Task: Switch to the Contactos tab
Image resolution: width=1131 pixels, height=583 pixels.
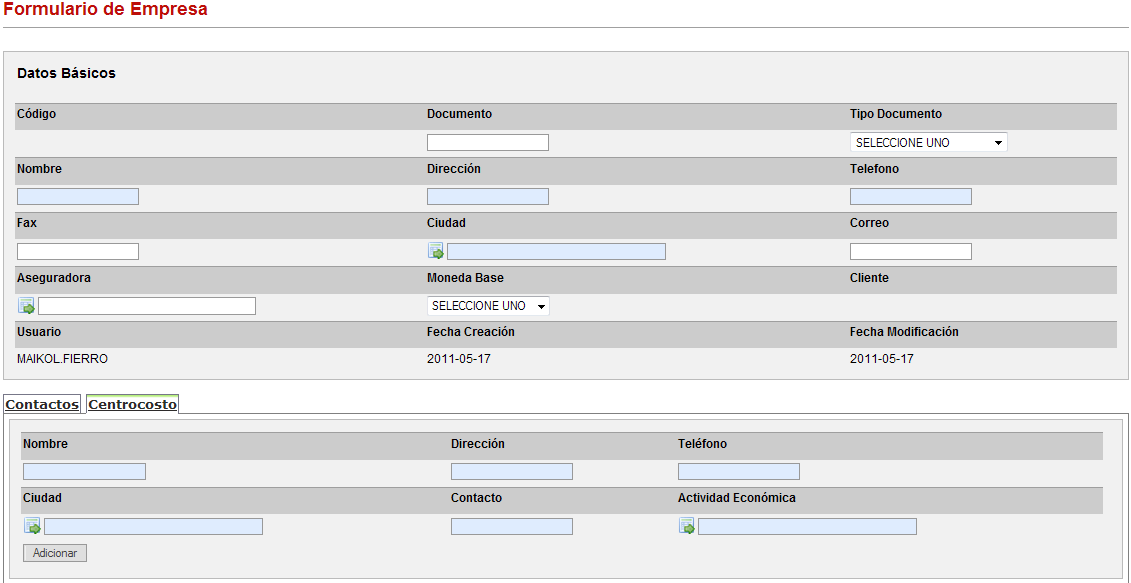Action: (x=42, y=405)
